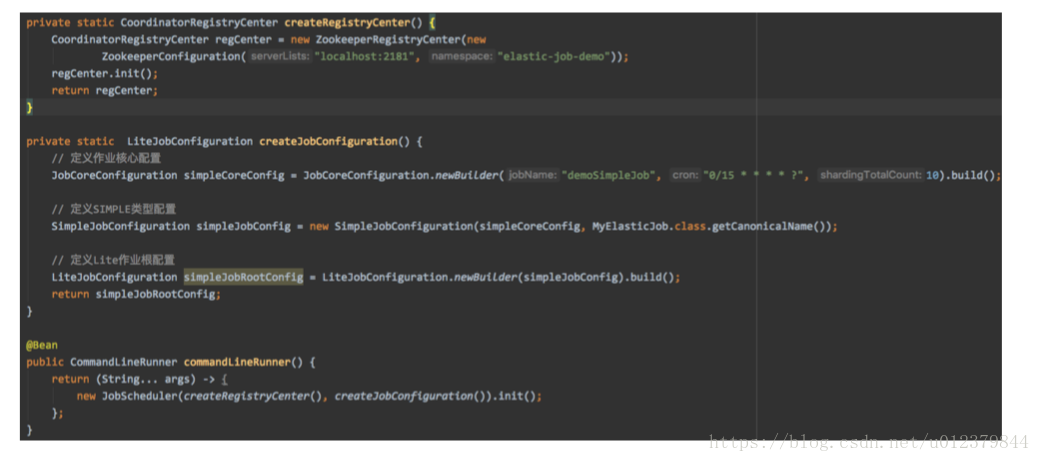Click createRegistryCenter() call inside JobScheduler
This screenshot has width=1040, height=462.
[253, 396]
